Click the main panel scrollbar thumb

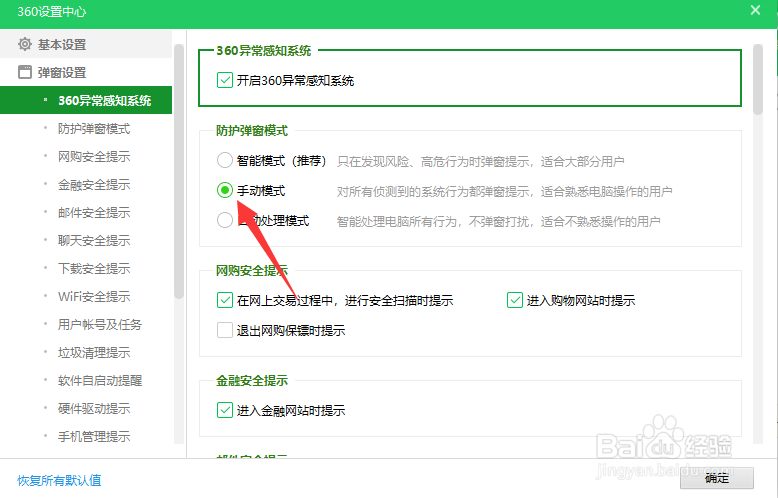[x=757, y=79]
